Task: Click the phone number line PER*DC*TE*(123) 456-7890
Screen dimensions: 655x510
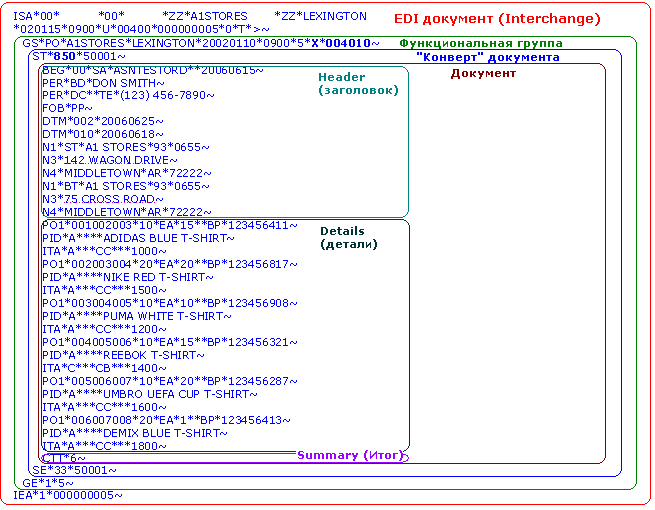Action: pos(128,96)
